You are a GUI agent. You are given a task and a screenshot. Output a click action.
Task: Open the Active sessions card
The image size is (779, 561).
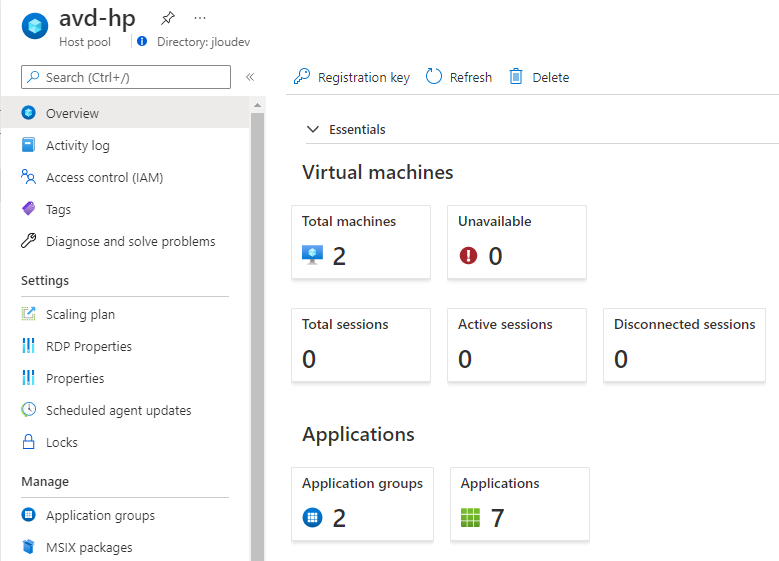517,345
